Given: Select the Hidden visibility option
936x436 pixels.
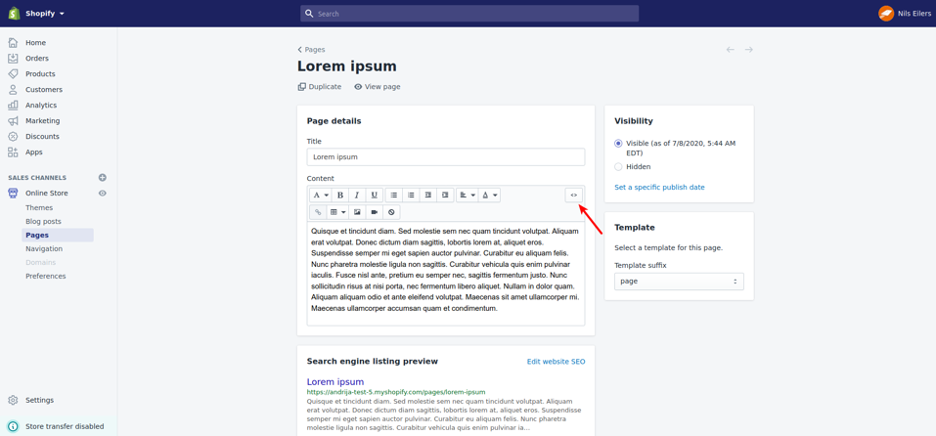Looking at the screenshot, I should 618,167.
